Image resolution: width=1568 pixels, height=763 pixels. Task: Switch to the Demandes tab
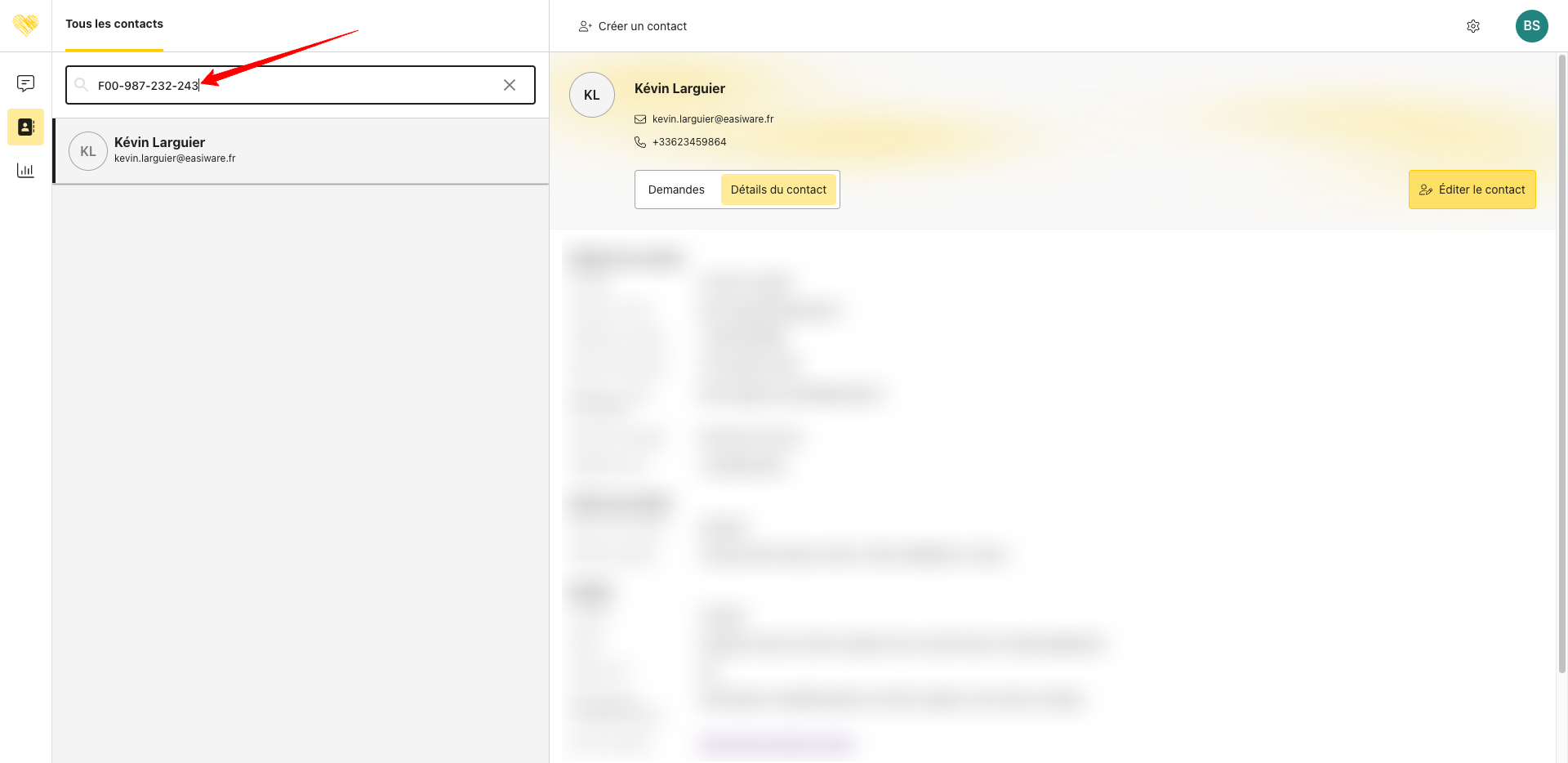[676, 190]
